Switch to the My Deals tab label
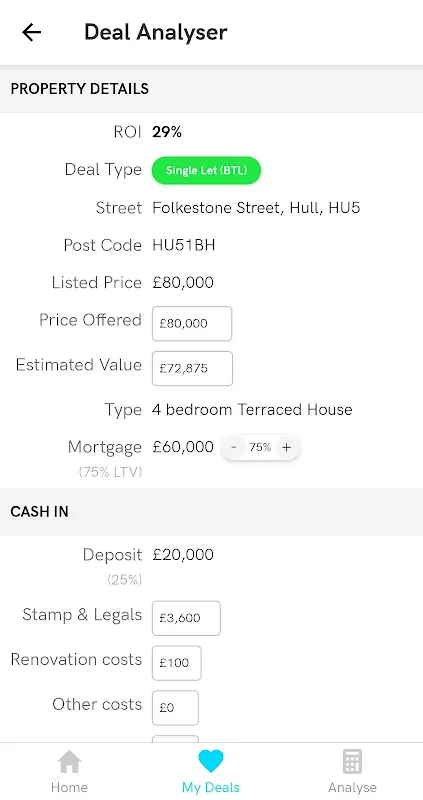Image resolution: width=423 pixels, height=800 pixels. point(211,787)
